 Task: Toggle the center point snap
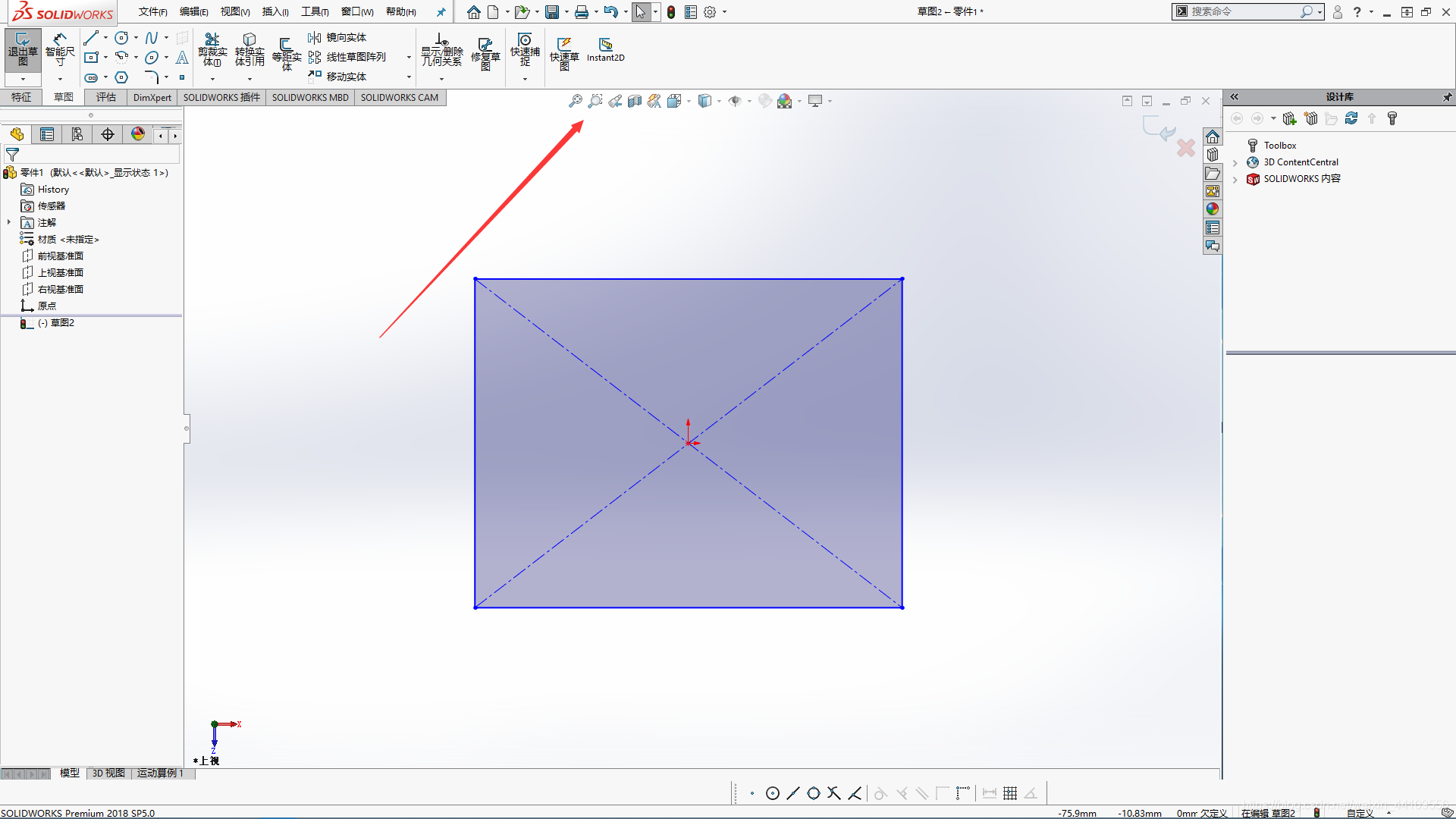pyautogui.click(x=773, y=793)
